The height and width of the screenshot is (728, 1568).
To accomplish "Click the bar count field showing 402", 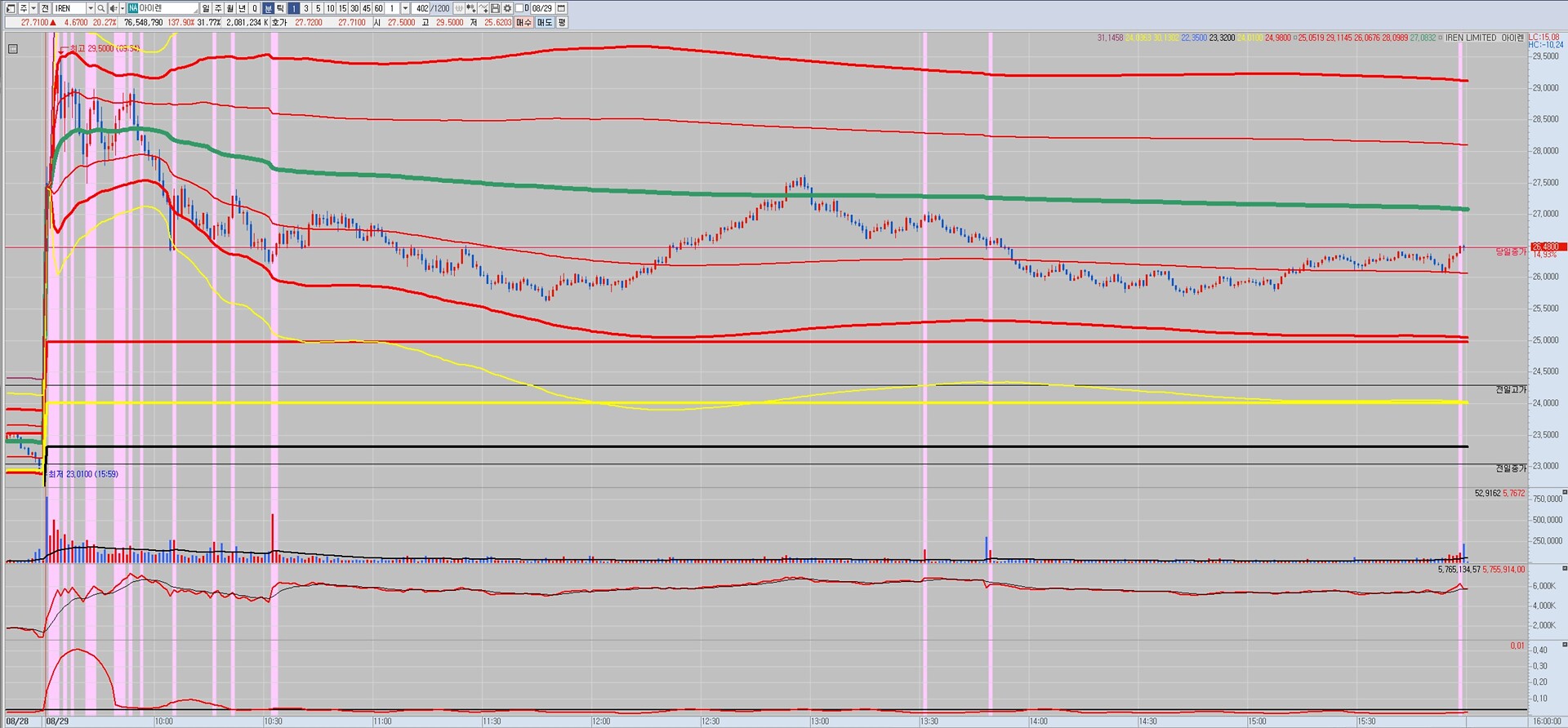I will pyautogui.click(x=421, y=8).
